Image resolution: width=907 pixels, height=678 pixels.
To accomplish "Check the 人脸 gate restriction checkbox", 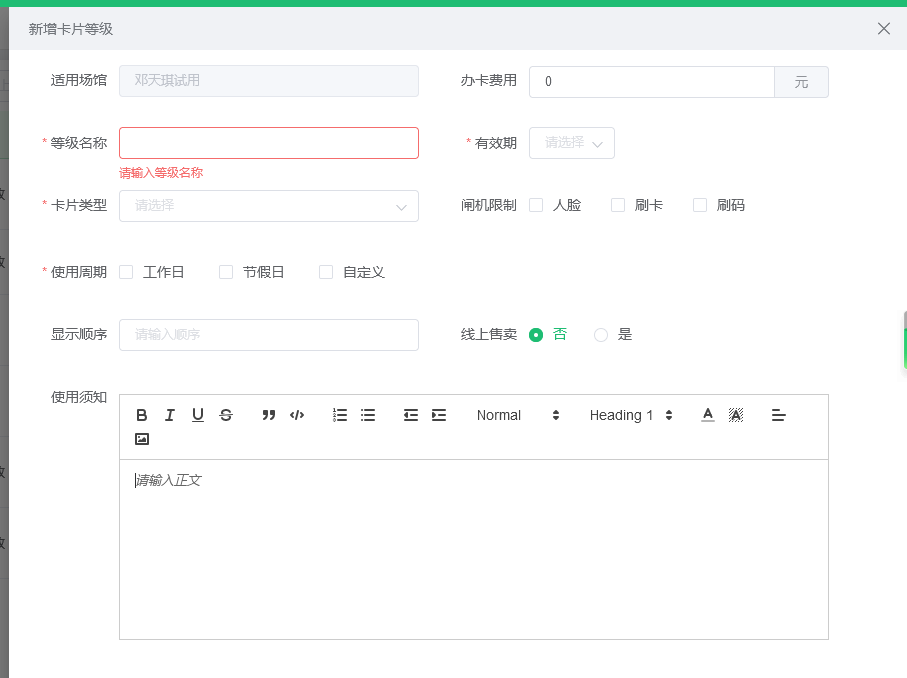I will 537,204.
